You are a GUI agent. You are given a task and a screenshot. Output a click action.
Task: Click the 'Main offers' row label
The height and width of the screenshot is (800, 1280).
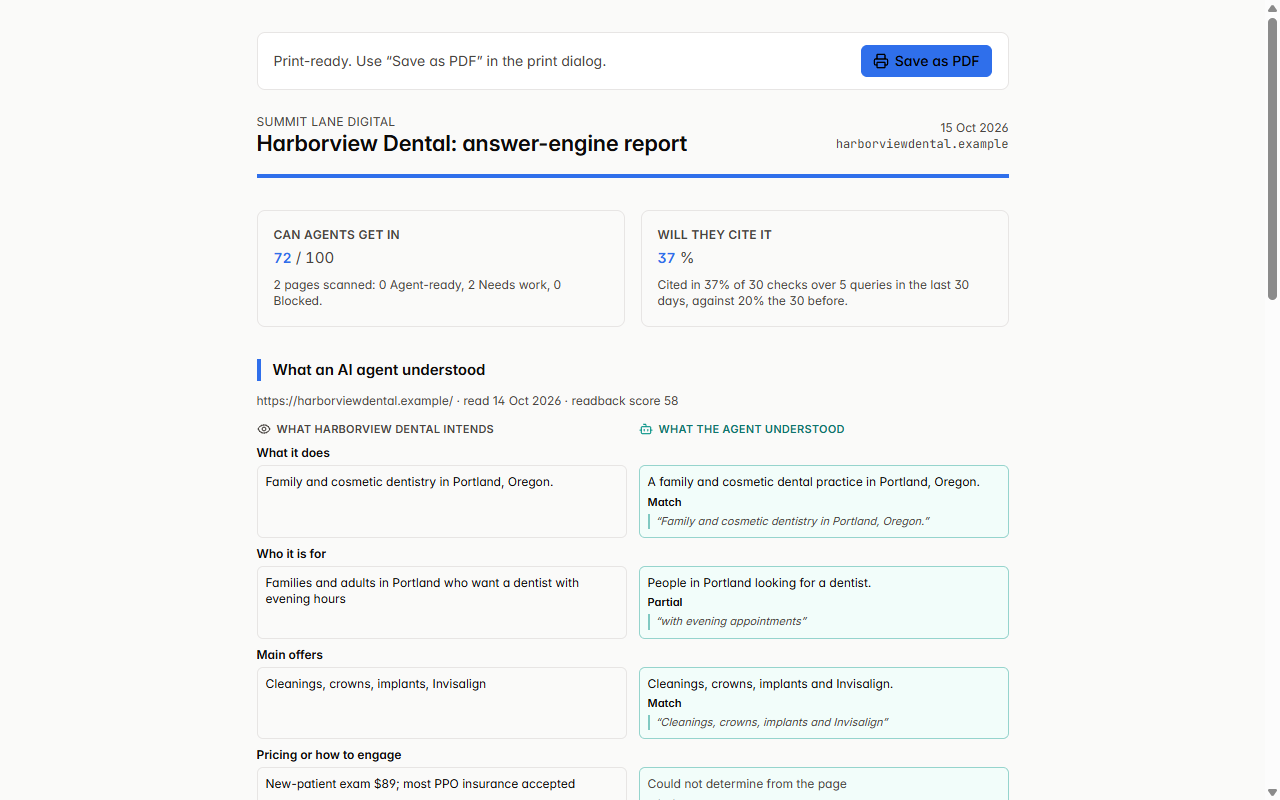click(290, 655)
